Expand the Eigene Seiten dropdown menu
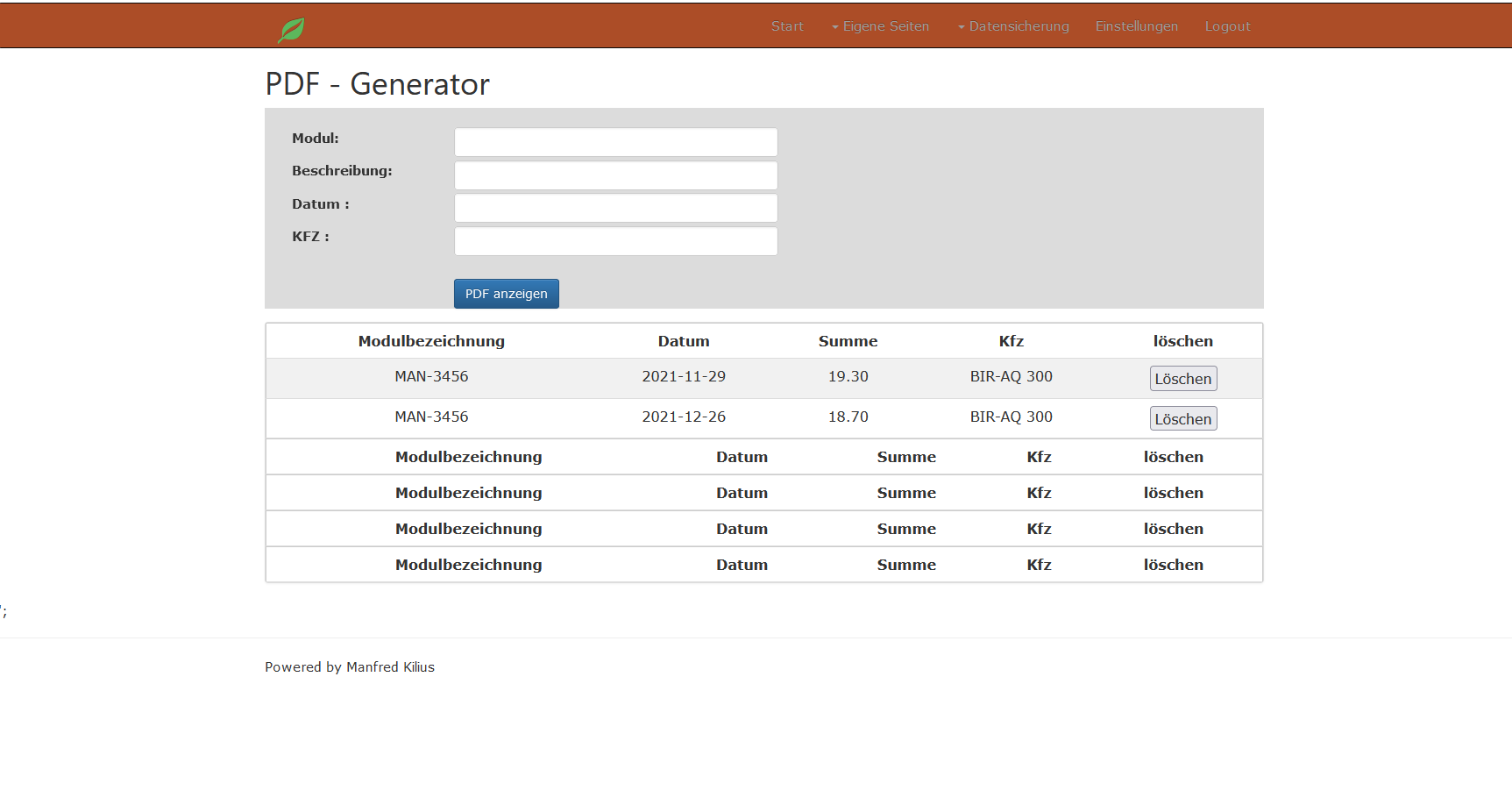 pyautogui.click(x=880, y=26)
